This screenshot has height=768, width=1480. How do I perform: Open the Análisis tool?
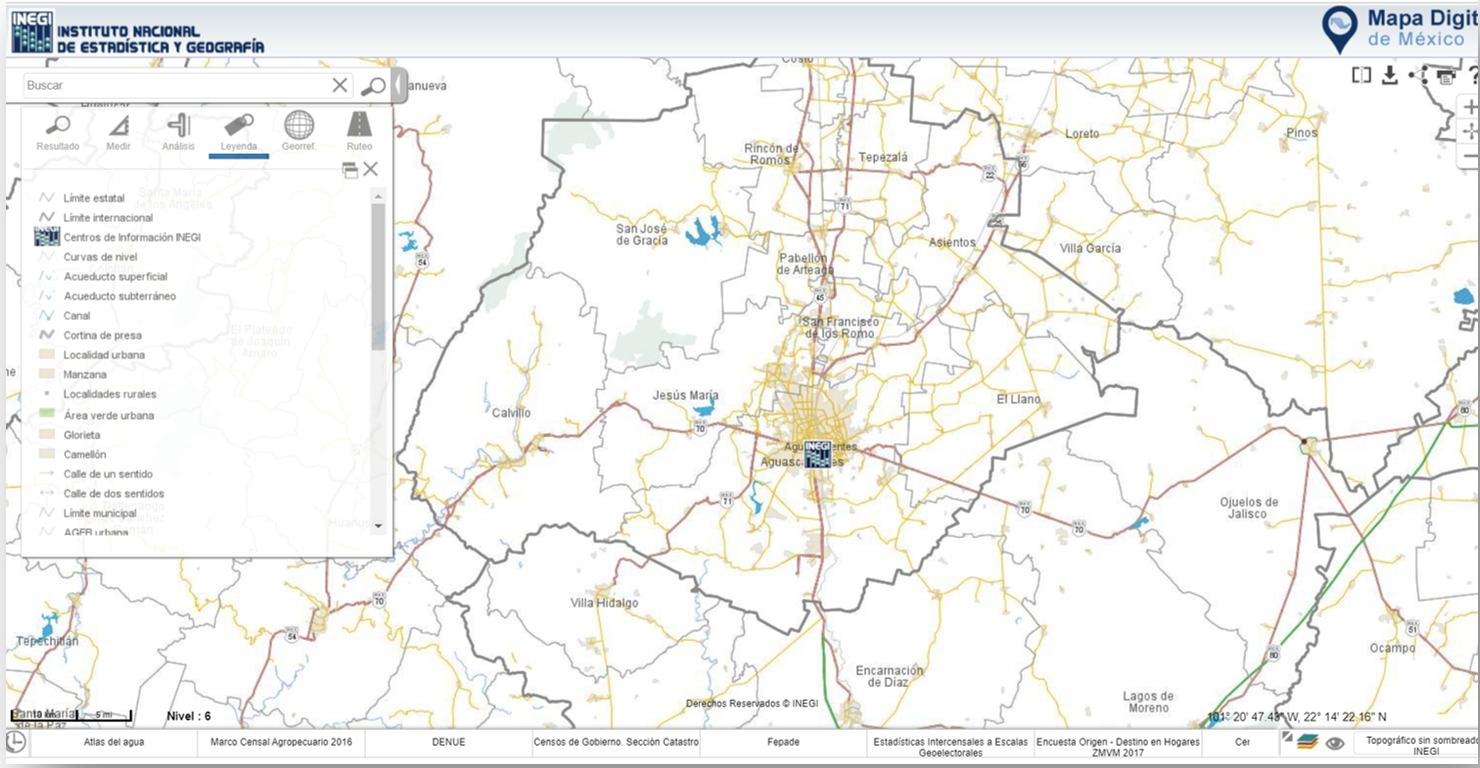click(179, 132)
